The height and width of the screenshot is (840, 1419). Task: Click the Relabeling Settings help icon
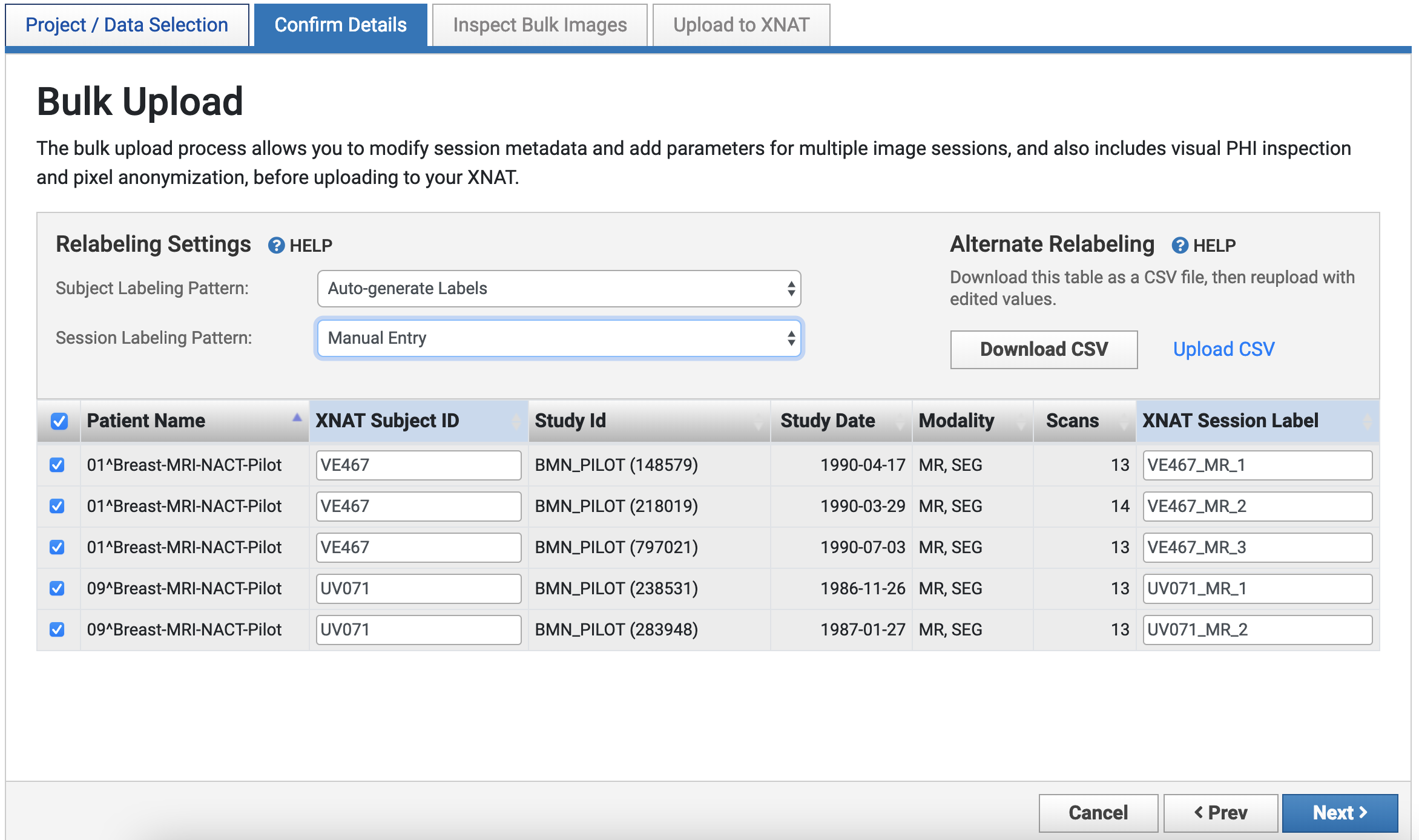click(276, 245)
